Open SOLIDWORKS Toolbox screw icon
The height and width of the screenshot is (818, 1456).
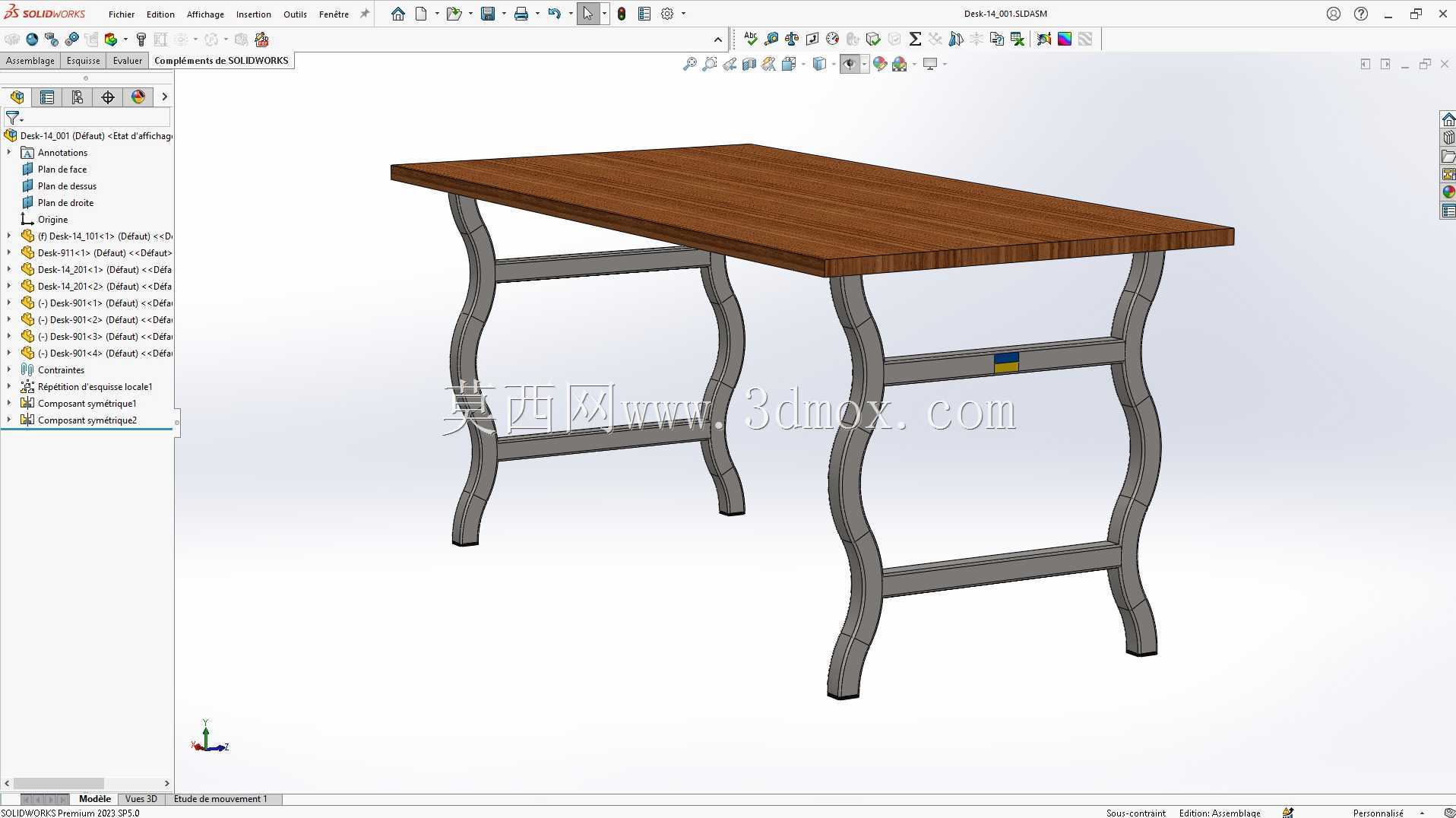[141, 40]
